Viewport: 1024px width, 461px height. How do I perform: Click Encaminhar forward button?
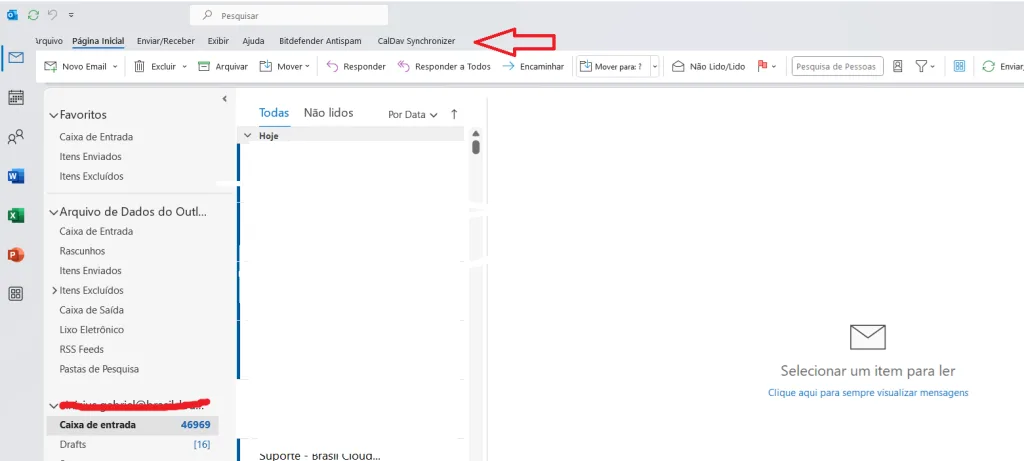(x=533, y=66)
